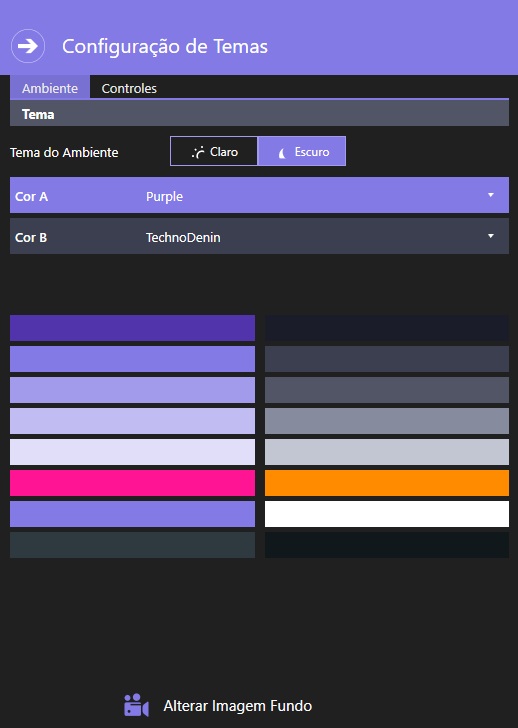Click the Configuração de Temas title

pyautogui.click(x=165, y=46)
